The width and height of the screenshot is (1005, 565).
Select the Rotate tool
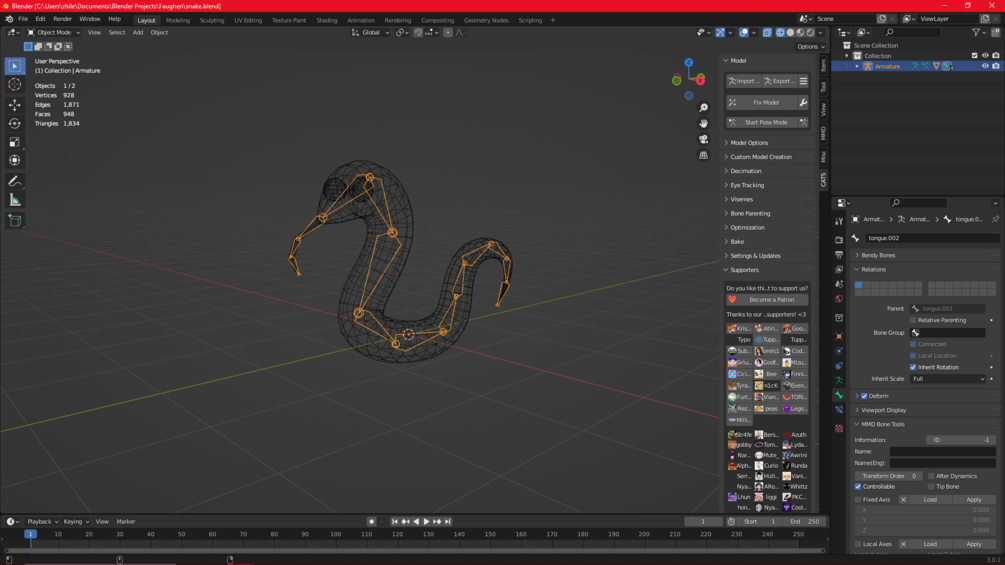point(15,123)
